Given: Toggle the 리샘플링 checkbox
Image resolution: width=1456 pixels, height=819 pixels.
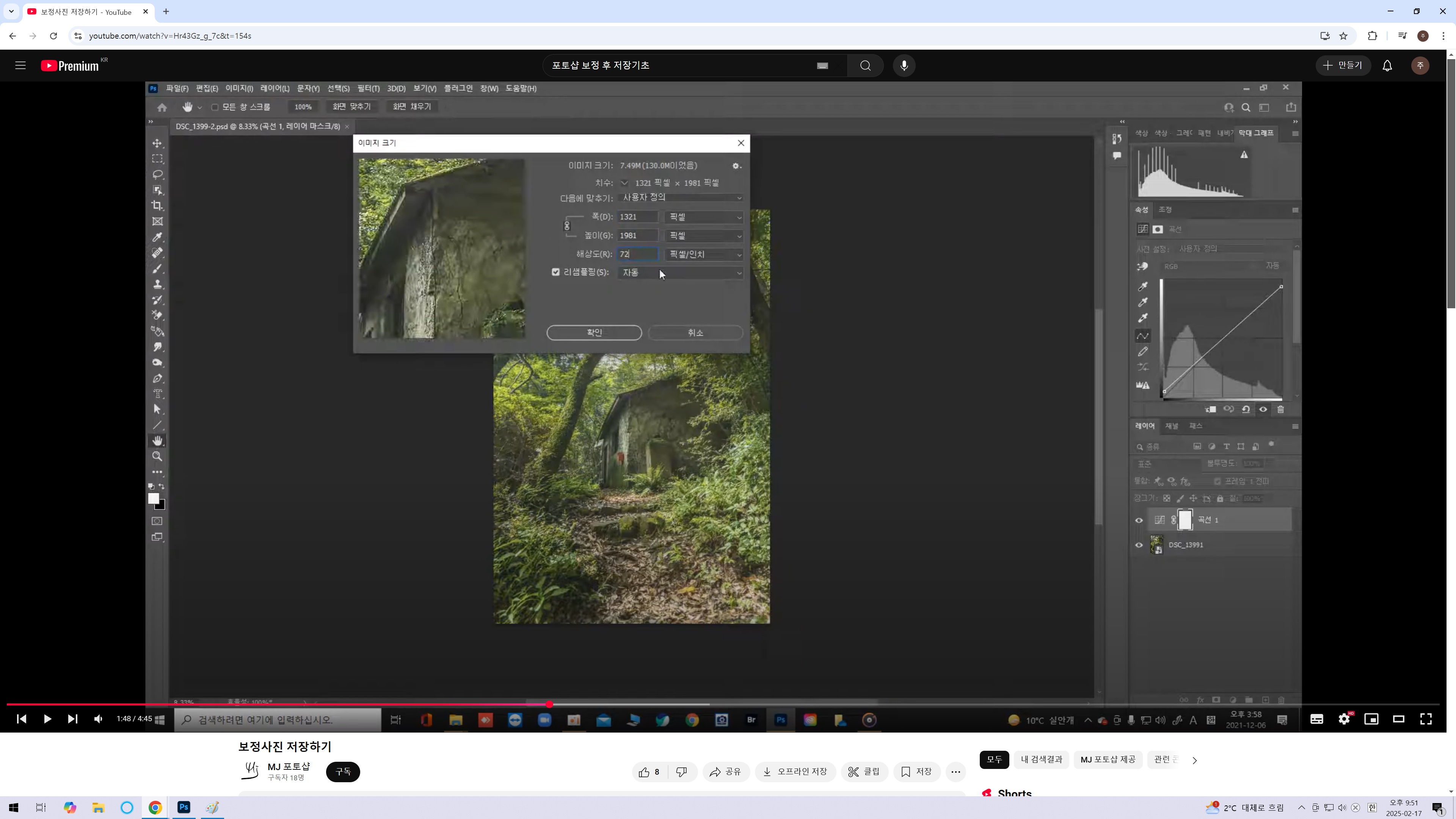Looking at the screenshot, I should click(555, 272).
